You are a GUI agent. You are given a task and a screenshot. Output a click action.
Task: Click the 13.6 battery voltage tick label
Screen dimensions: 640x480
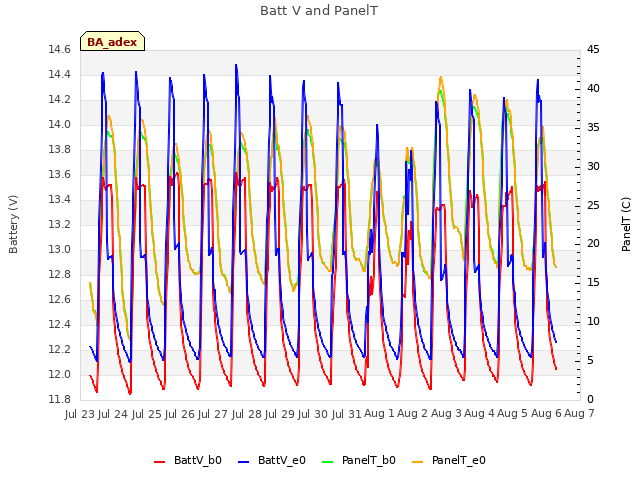coord(60,175)
